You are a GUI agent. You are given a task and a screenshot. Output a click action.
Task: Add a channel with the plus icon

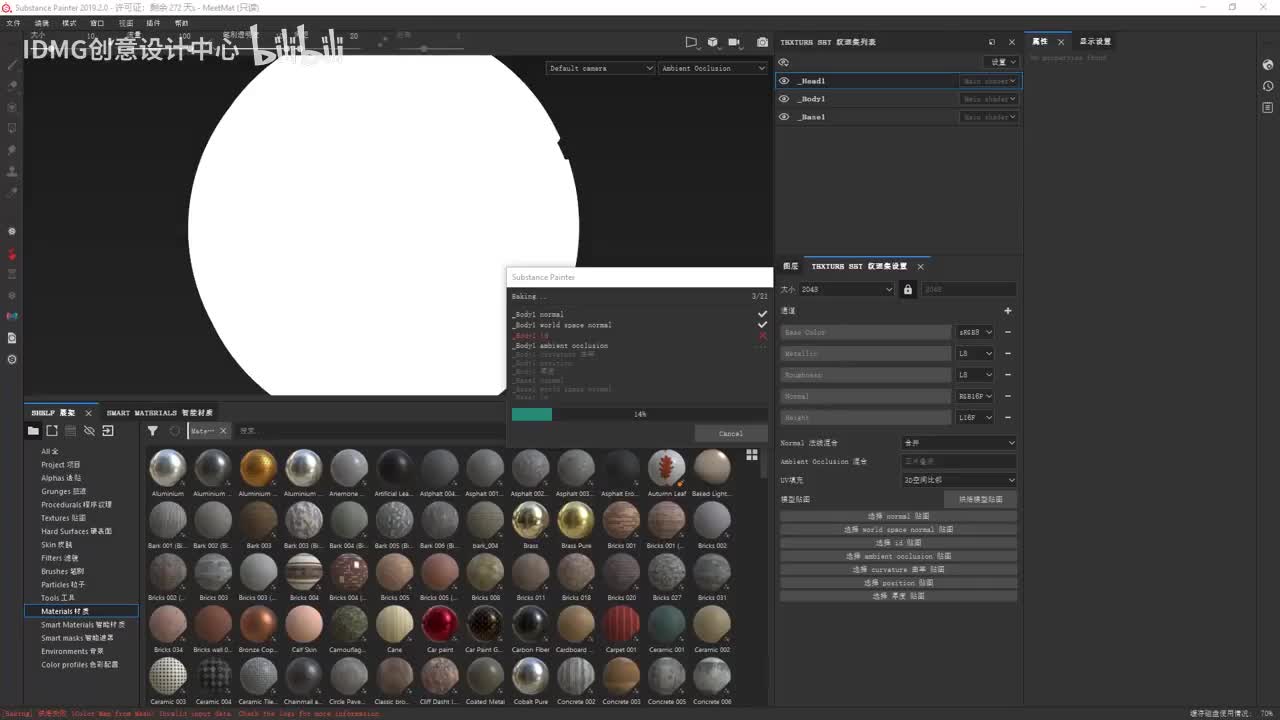(1008, 311)
